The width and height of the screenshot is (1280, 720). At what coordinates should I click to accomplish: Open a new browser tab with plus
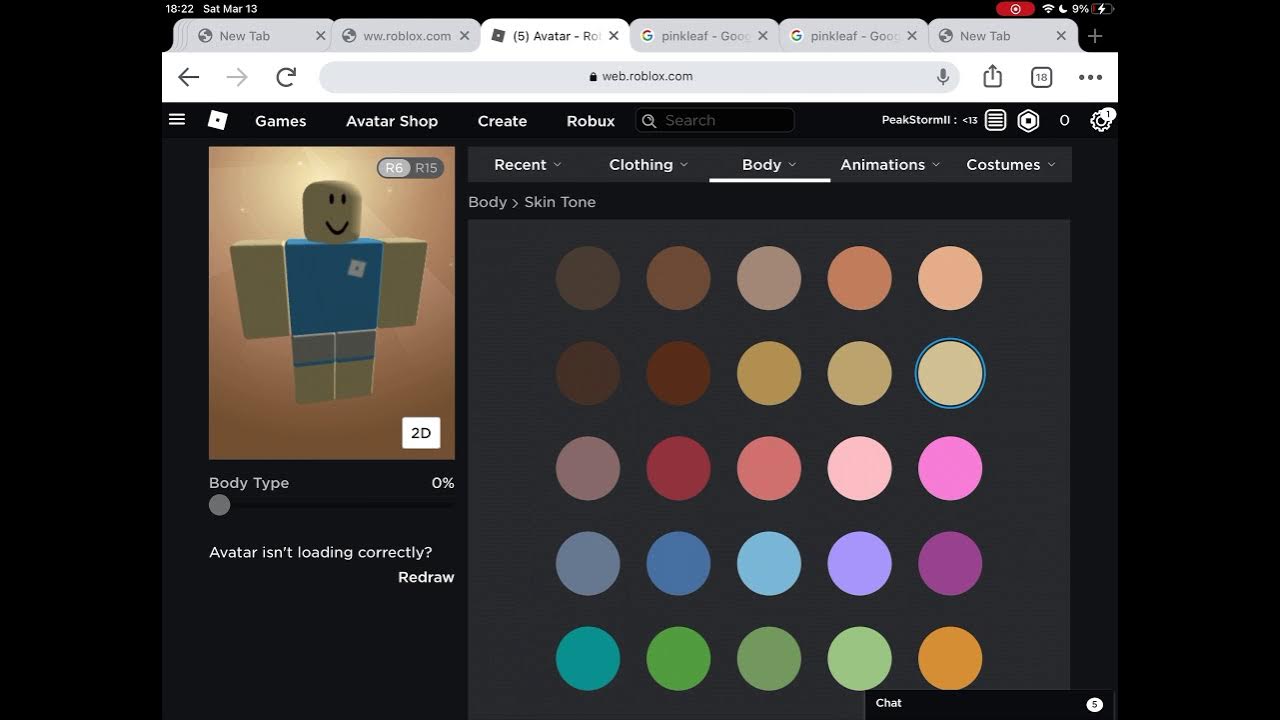pos(1095,36)
